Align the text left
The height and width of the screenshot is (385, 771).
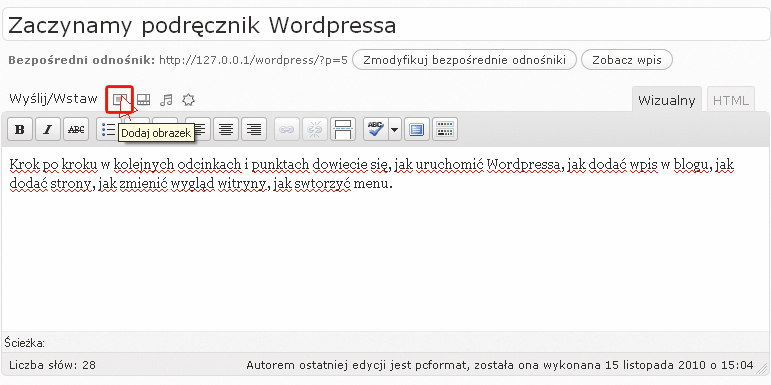tap(200, 129)
